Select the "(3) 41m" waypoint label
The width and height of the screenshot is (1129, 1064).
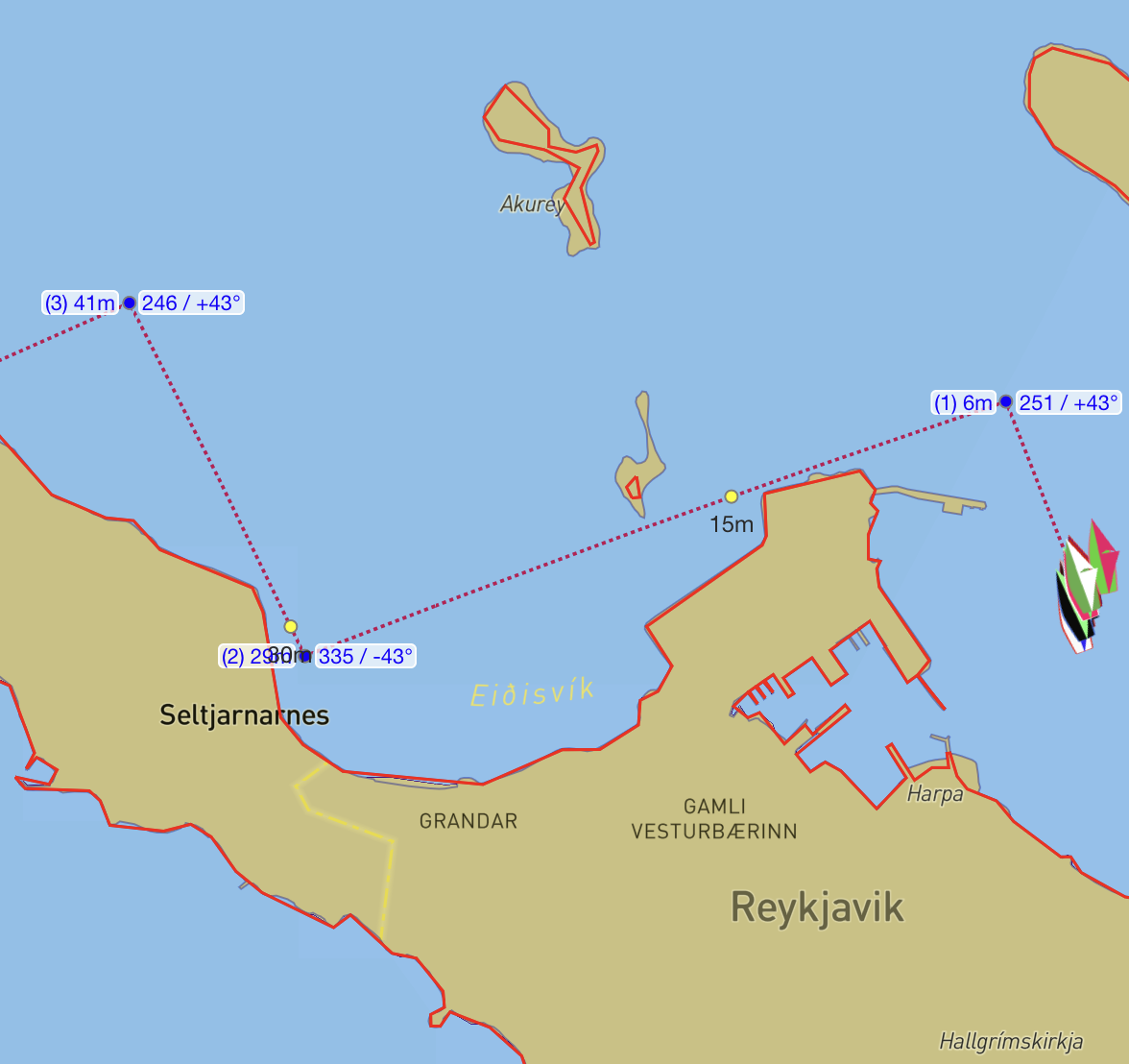pos(78,302)
